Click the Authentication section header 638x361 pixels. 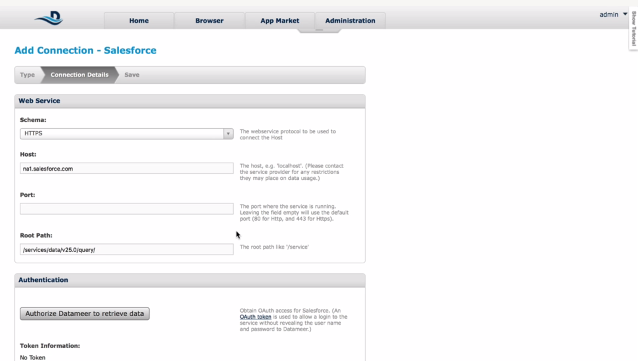click(190, 280)
